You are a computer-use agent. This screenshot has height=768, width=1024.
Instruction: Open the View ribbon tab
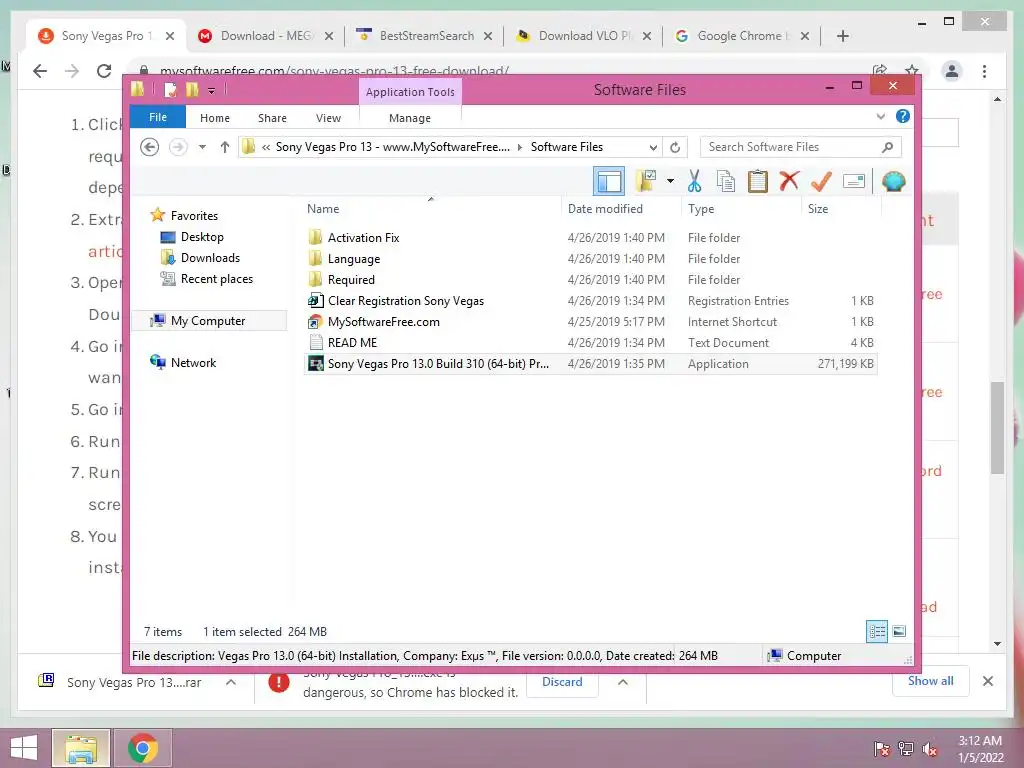coord(328,118)
